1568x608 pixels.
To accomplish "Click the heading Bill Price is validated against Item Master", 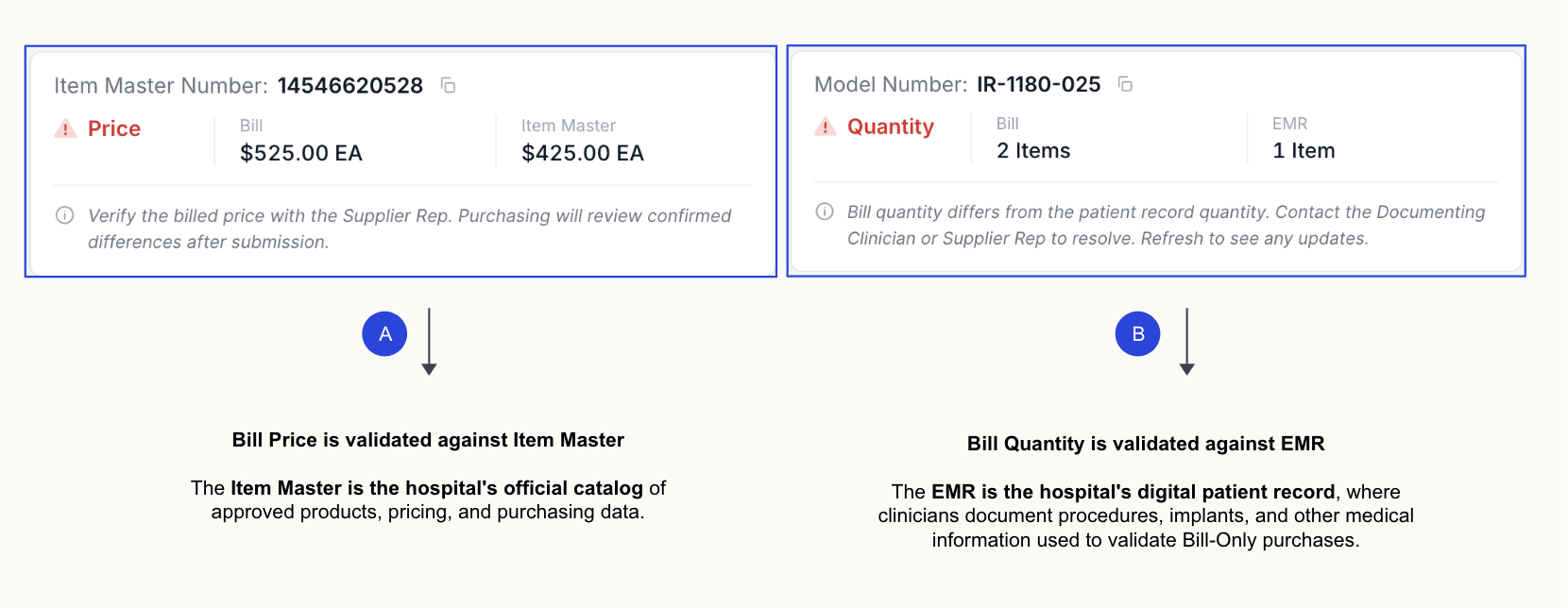I will (x=428, y=440).
